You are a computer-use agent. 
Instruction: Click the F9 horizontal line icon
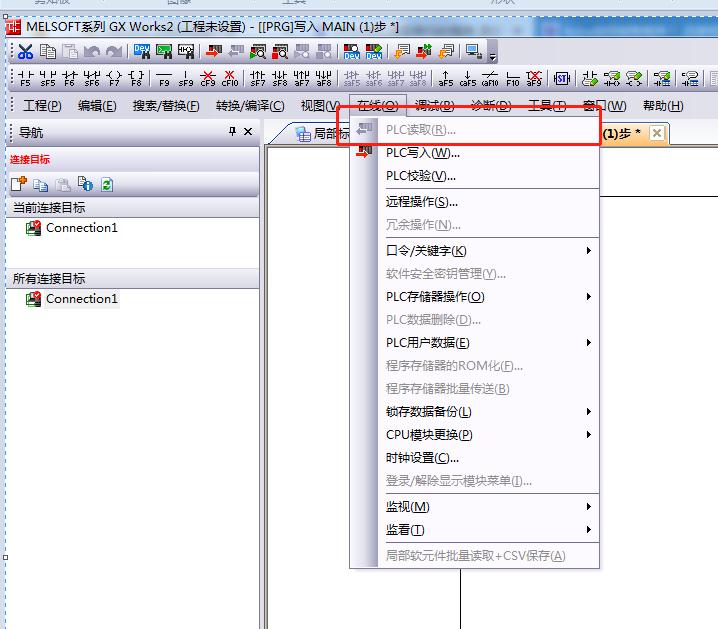[x=164, y=78]
